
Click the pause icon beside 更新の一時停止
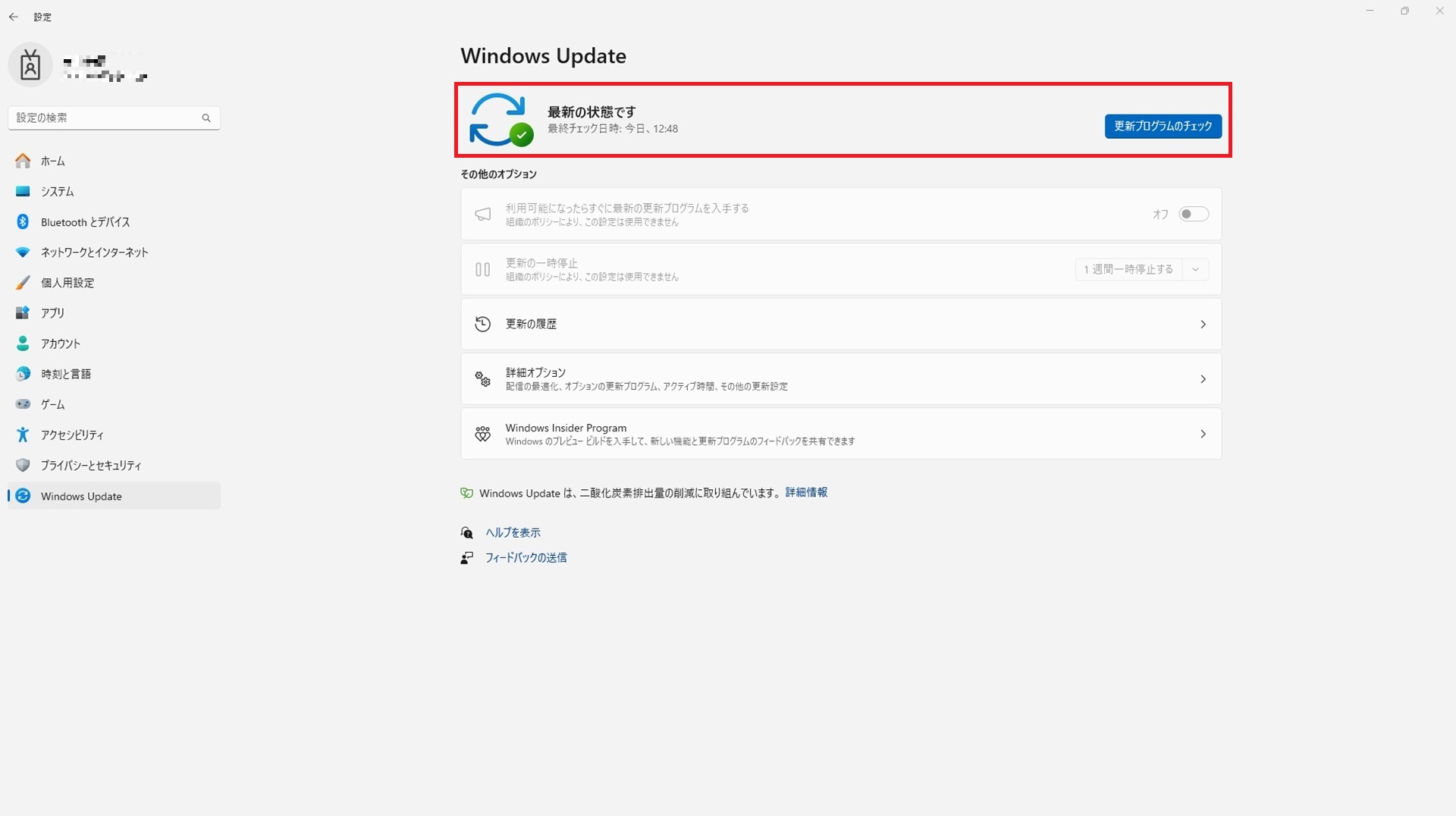click(483, 269)
